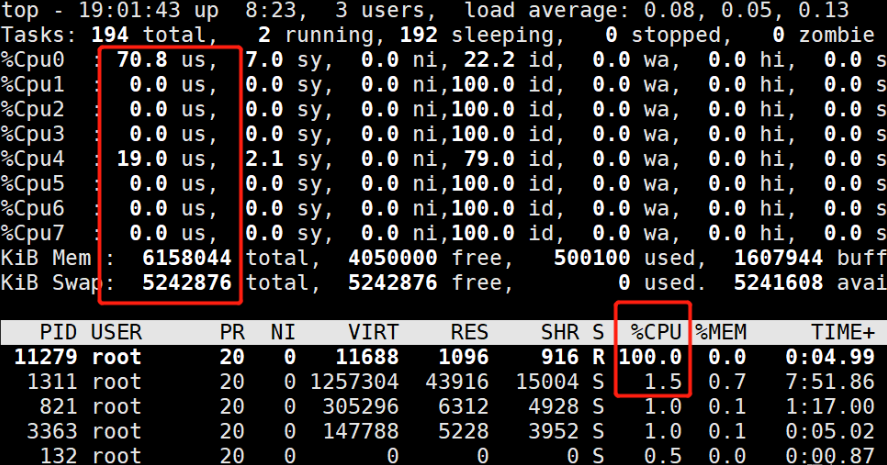The height and width of the screenshot is (465, 887).
Task: Select the RES value 6312
Action: (x=463, y=407)
